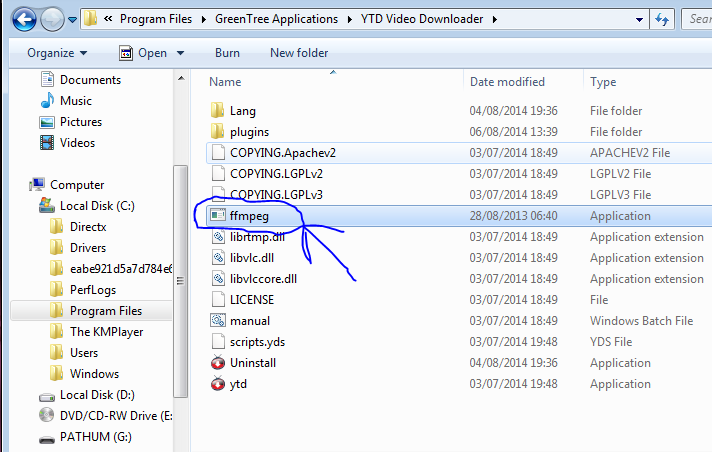The height and width of the screenshot is (452, 712).
Task: Open Documents library in sidebar
Action: click(90, 80)
